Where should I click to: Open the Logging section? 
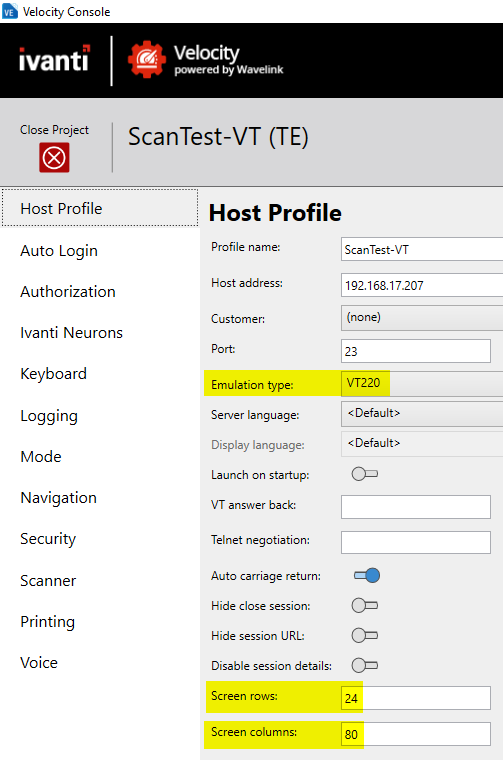click(x=49, y=416)
